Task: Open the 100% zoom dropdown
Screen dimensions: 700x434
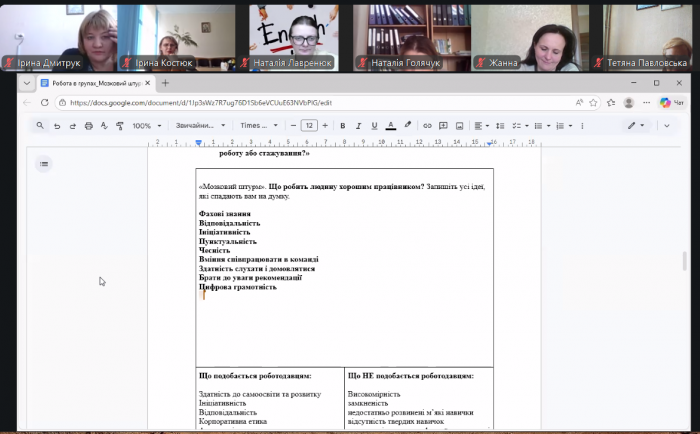Action: 146,126
